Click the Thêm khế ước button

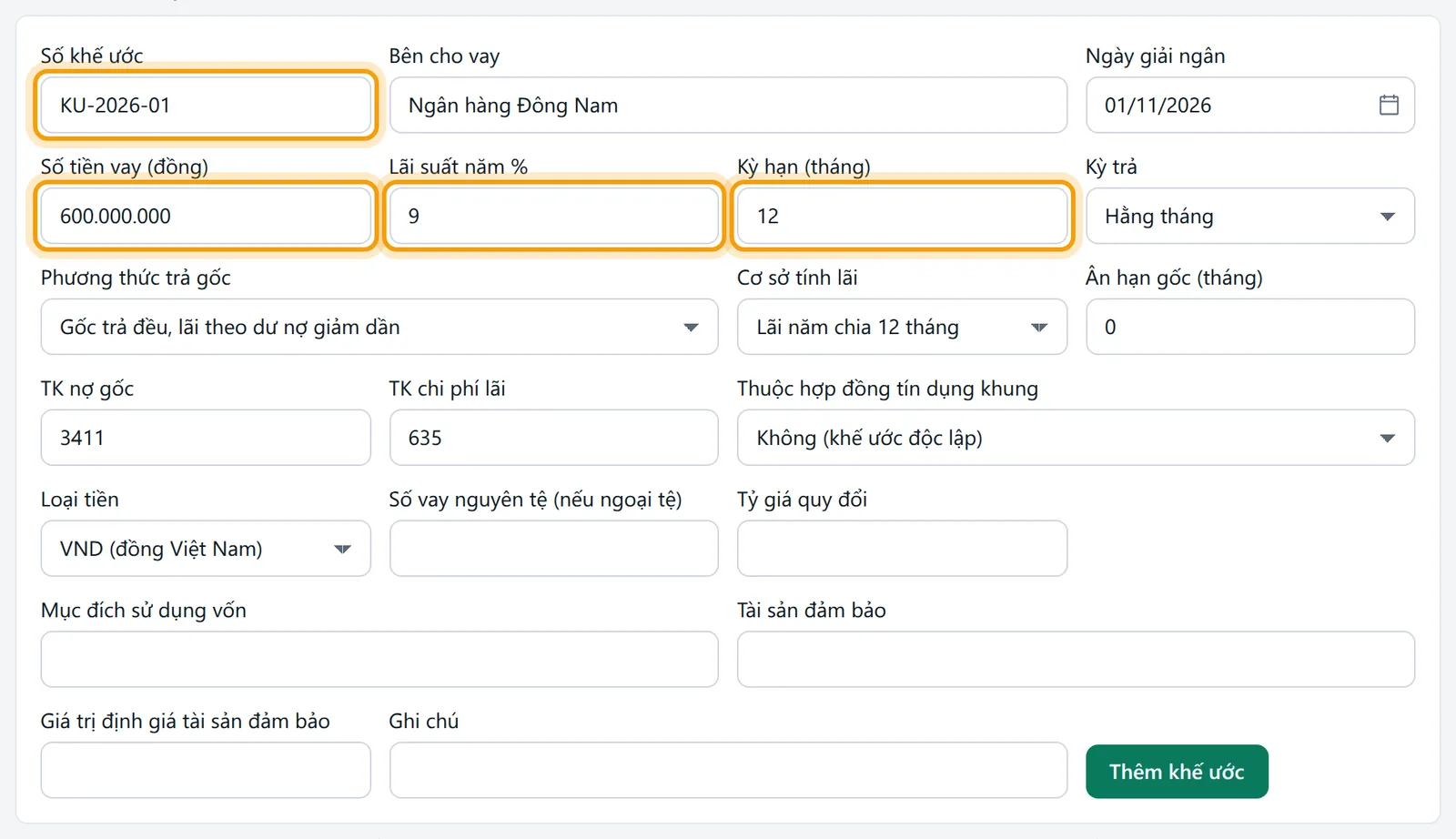tap(1177, 772)
